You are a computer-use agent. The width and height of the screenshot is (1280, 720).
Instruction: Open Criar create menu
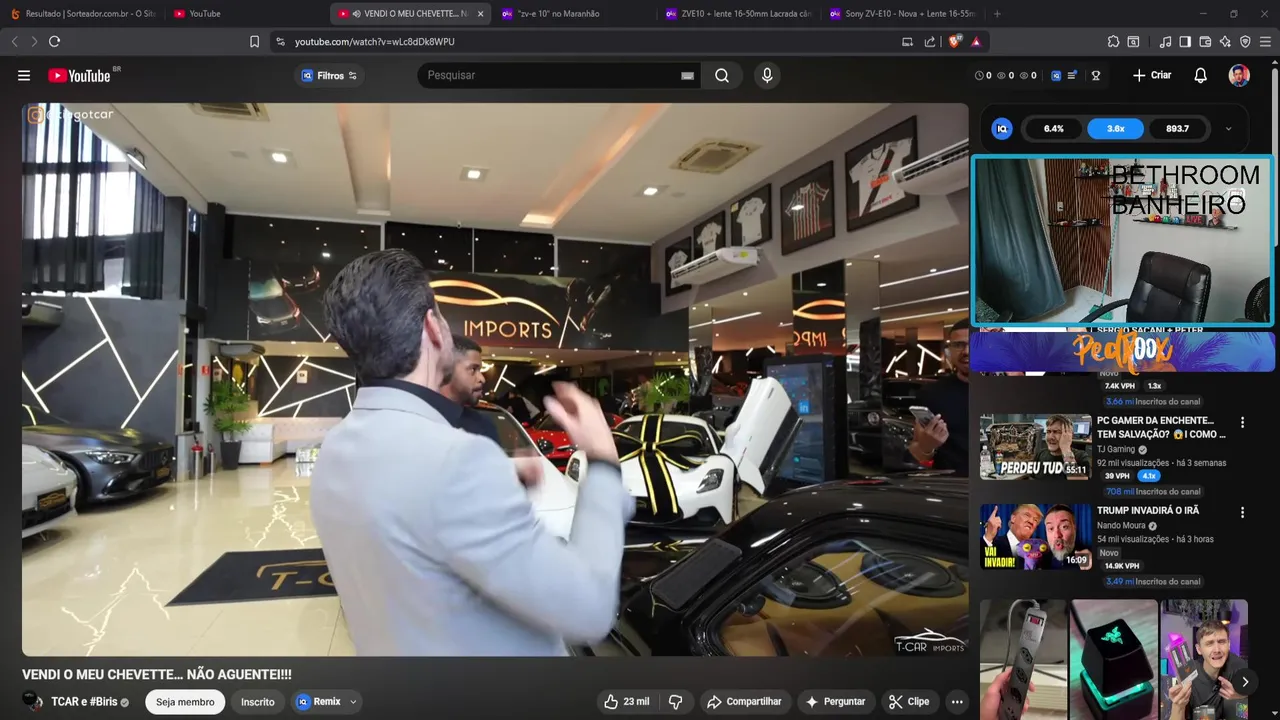pos(1152,75)
